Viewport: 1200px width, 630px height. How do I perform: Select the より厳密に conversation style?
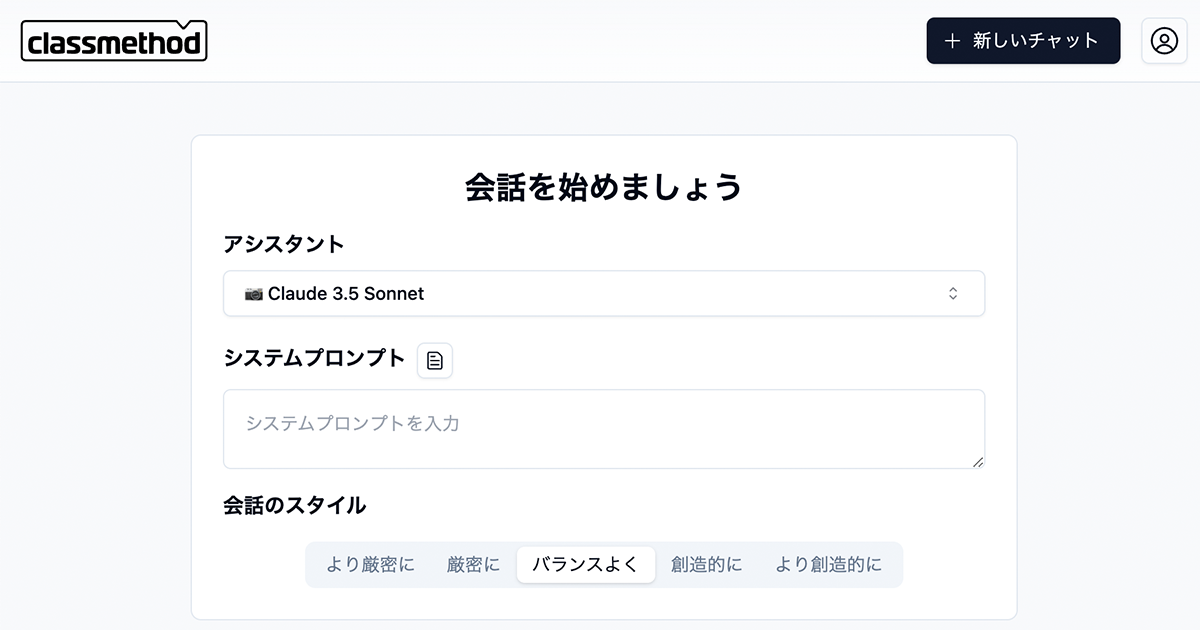370,565
